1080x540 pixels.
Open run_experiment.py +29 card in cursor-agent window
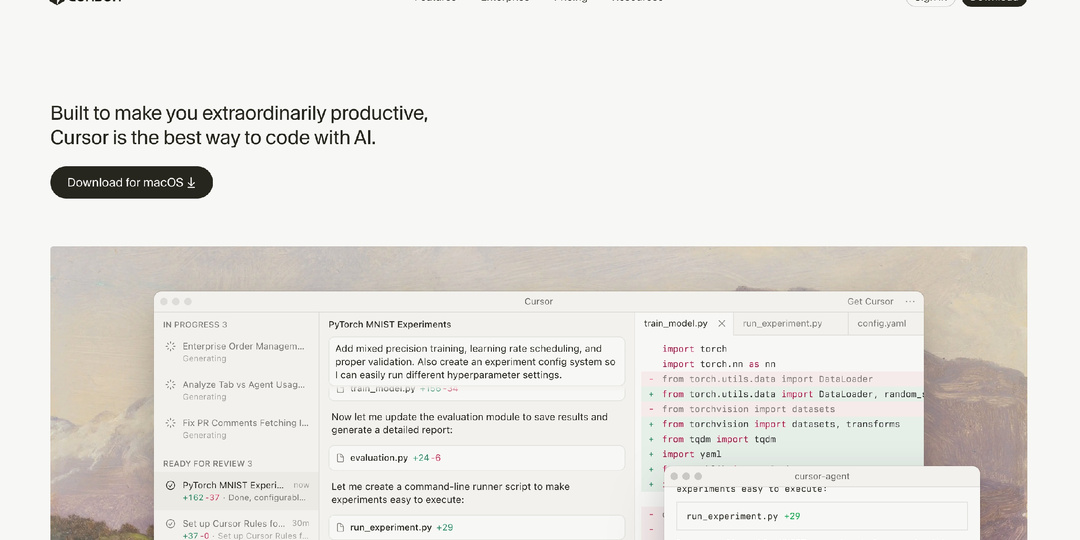click(x=822, y=516)
